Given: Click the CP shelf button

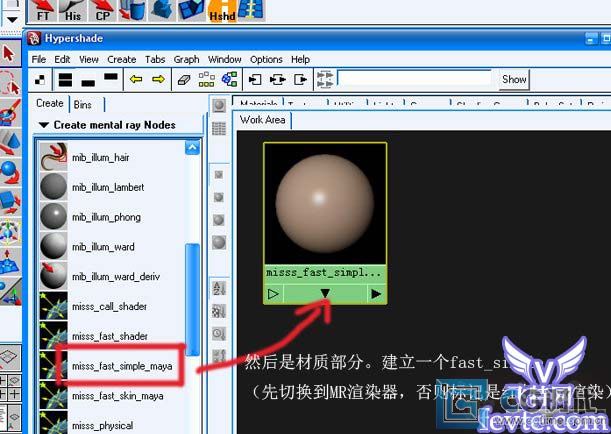Looking at the screenshot, I should pyautogui.click(x=103, y=11).
